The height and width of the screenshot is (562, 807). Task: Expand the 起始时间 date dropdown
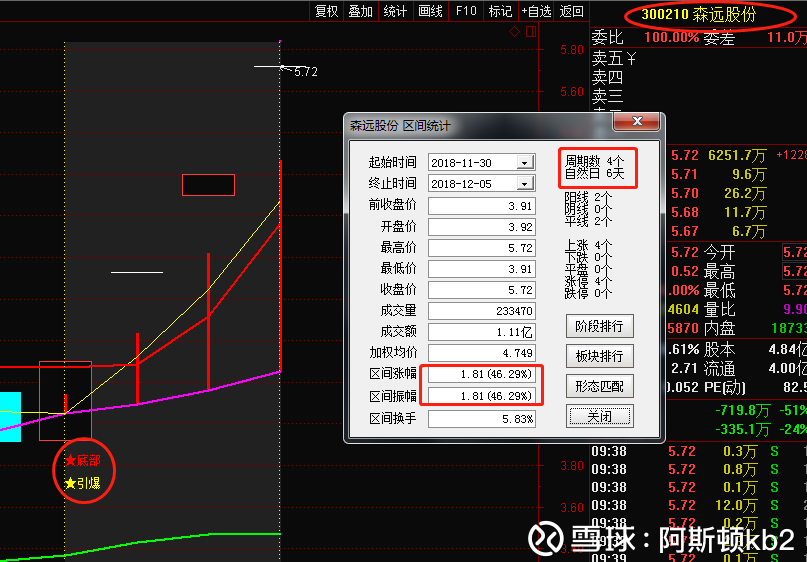point(524,163)
